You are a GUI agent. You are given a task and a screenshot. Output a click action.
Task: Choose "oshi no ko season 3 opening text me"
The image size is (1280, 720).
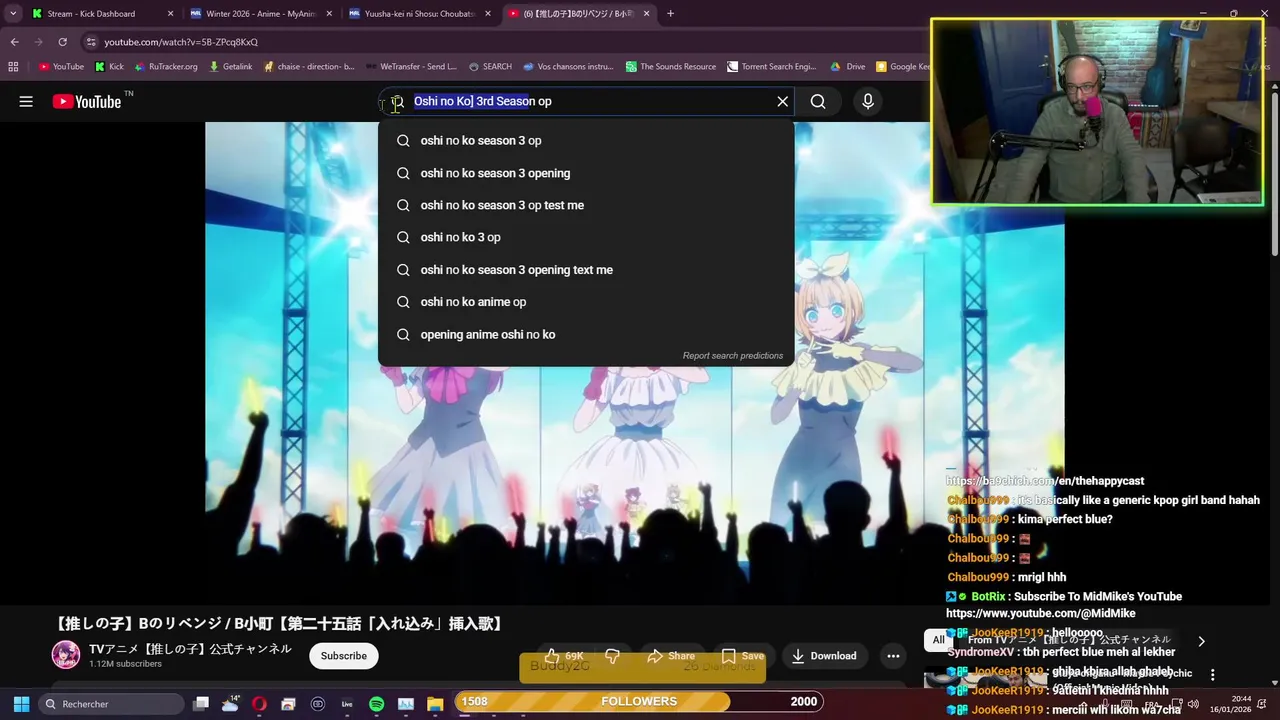point(586,270)
